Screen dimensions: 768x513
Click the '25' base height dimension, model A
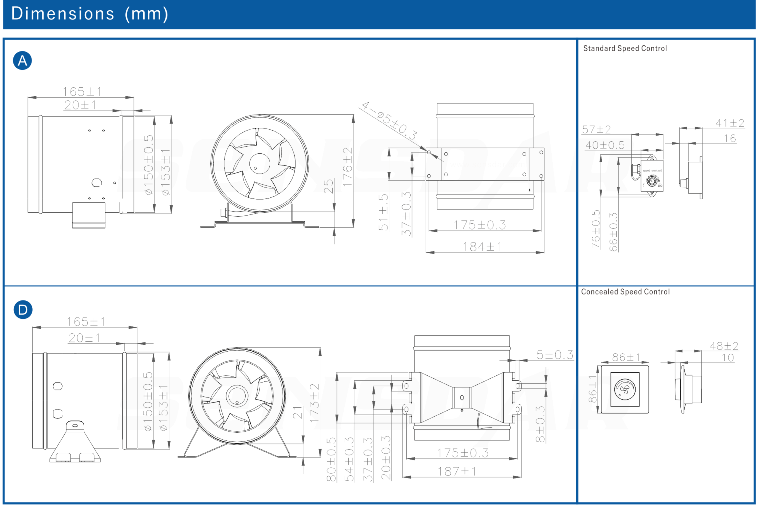pyautogui.click(x=328, y=186)
